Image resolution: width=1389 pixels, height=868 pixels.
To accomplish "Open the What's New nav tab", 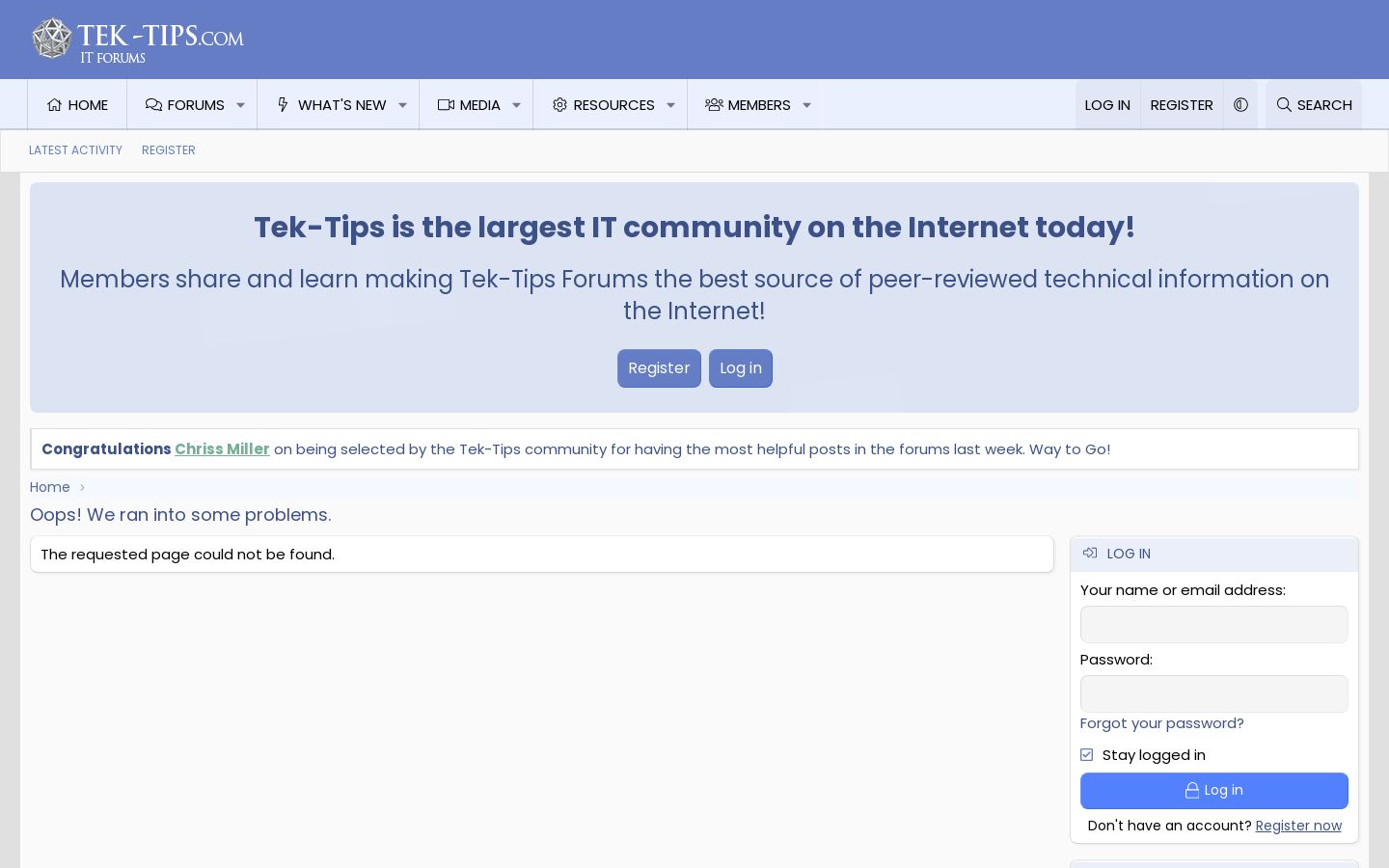I will click(331, 105).
